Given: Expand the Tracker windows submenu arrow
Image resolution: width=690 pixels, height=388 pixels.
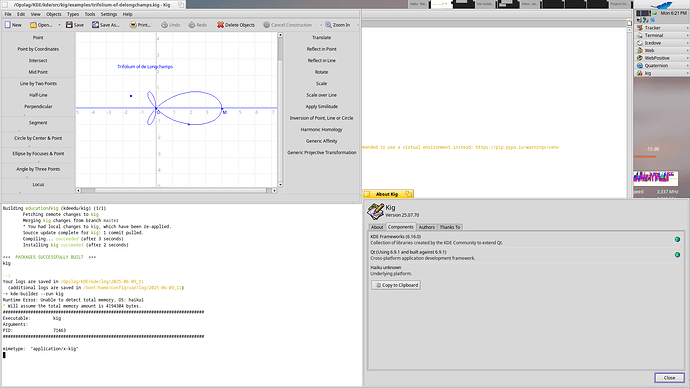Looking at the screenshot, I should click(x=687, y=28).
